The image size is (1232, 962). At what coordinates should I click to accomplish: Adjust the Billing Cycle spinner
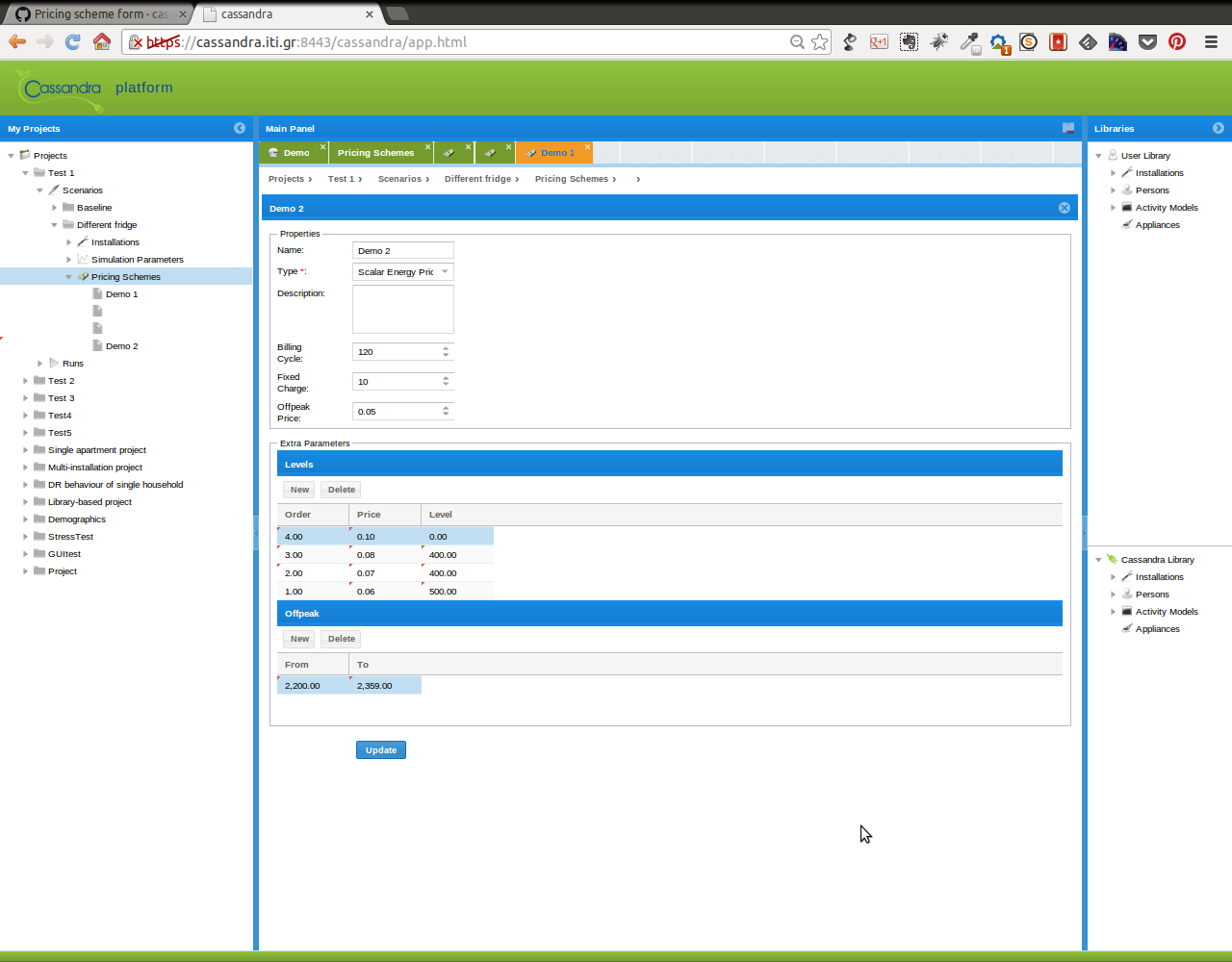point(446,352)
